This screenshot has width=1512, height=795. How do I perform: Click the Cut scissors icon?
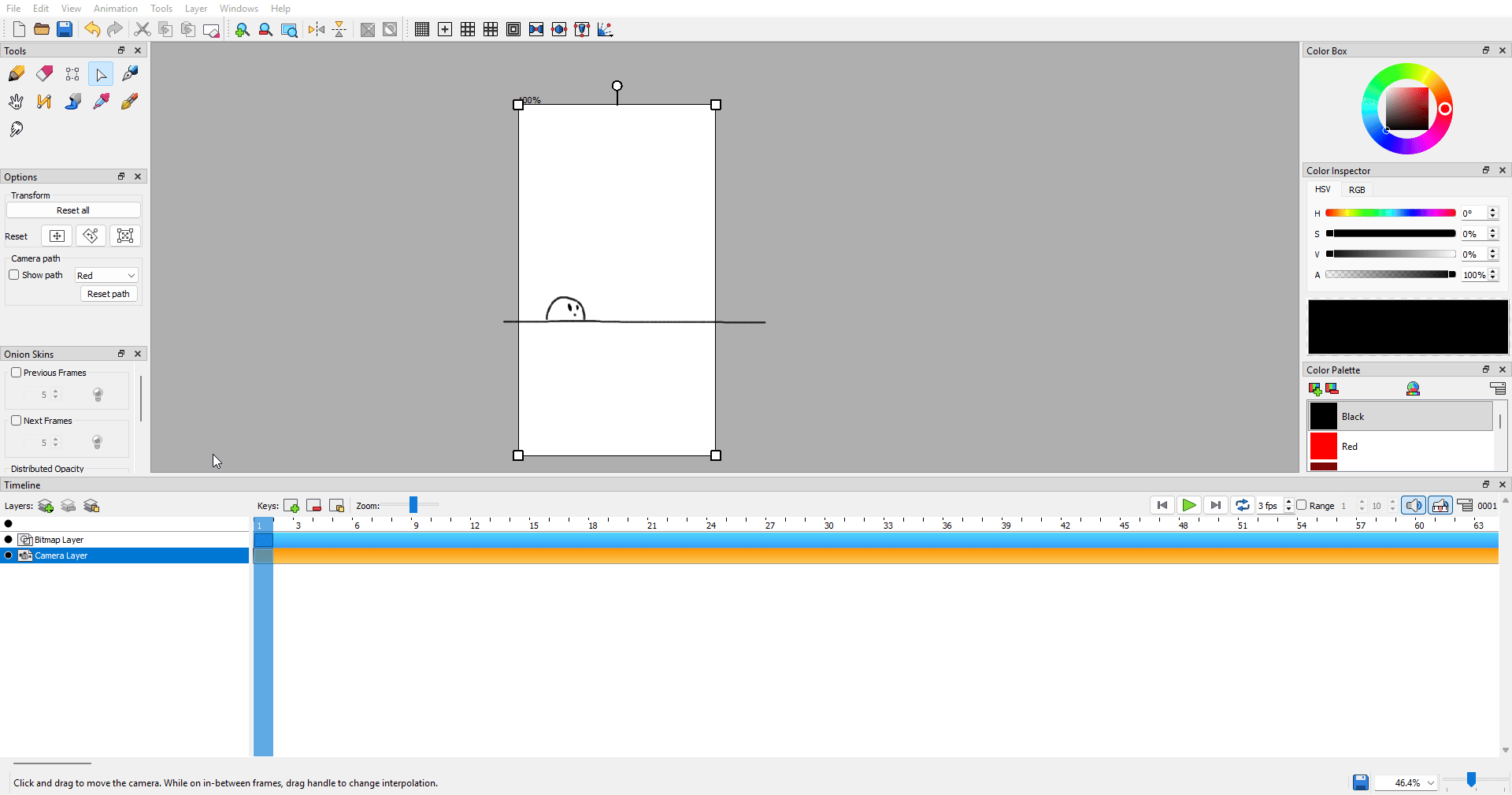(143, 29)
